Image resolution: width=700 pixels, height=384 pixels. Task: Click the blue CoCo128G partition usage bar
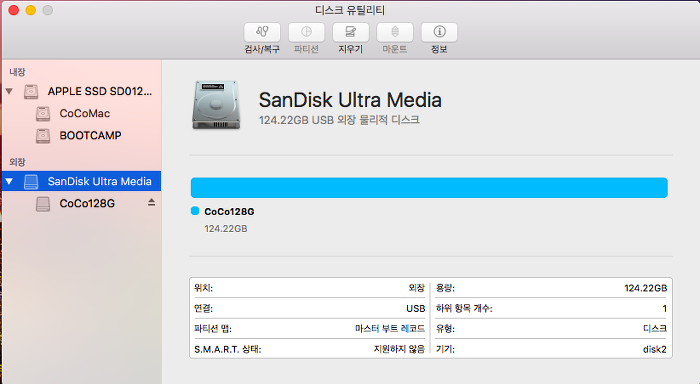click(429, 188)
